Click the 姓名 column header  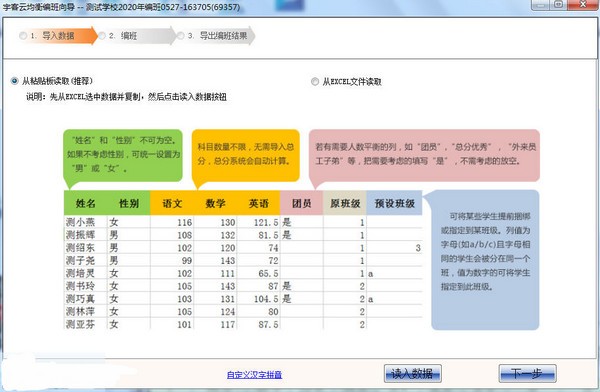[x=85, y=203]
